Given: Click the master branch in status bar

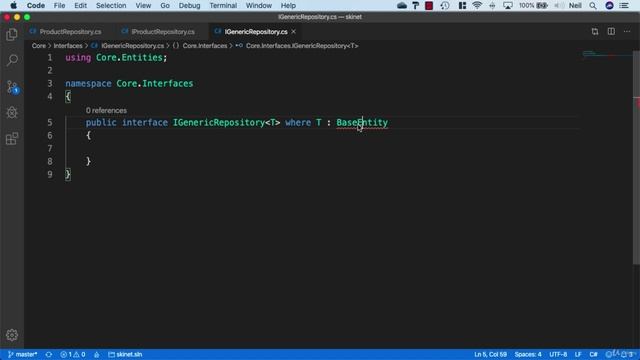Looking at the screenshot, I should (x=22, y=354).
